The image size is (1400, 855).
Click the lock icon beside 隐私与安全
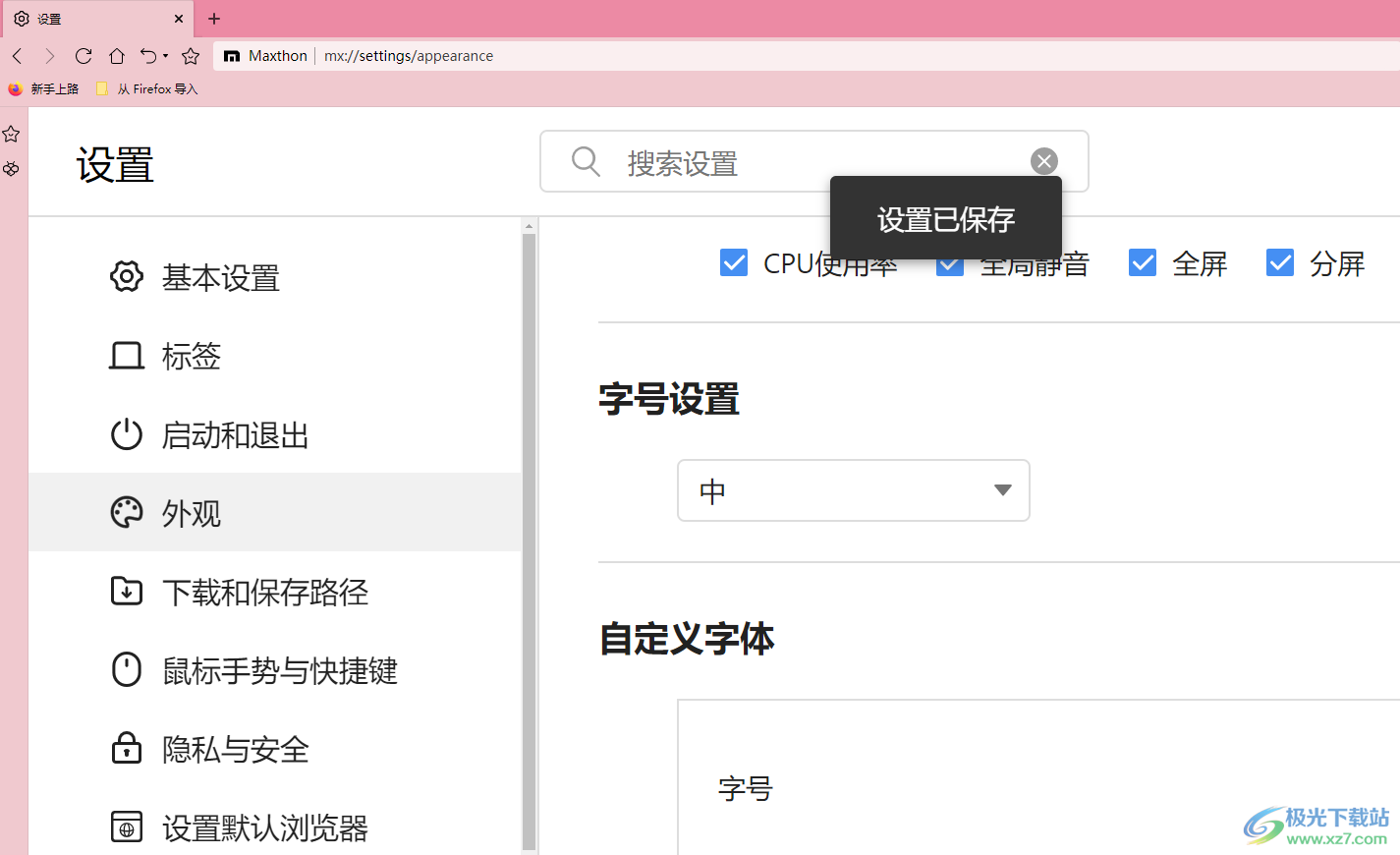point(127,748)
